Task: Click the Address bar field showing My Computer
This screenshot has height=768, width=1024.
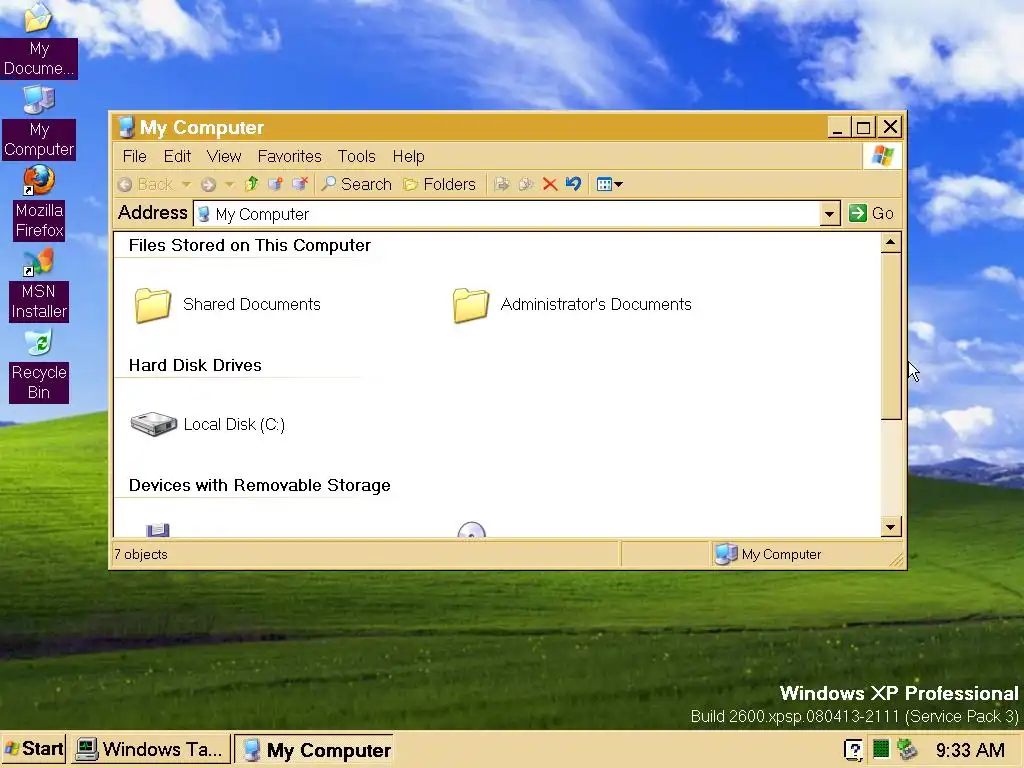Action: [x=507, y=214]
